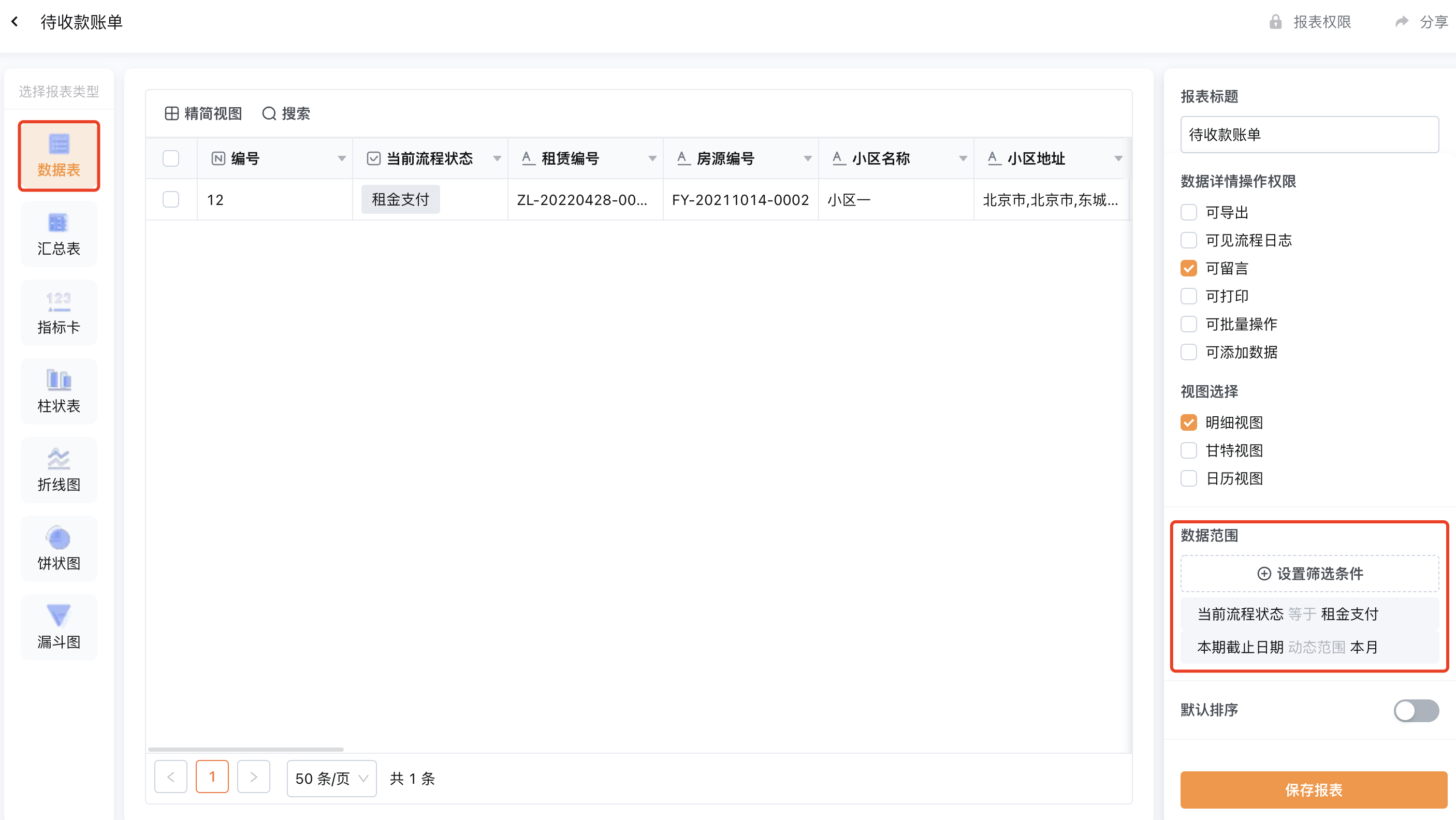
Task: Click the report permission lock icon
Action: tap(1275, 22)
